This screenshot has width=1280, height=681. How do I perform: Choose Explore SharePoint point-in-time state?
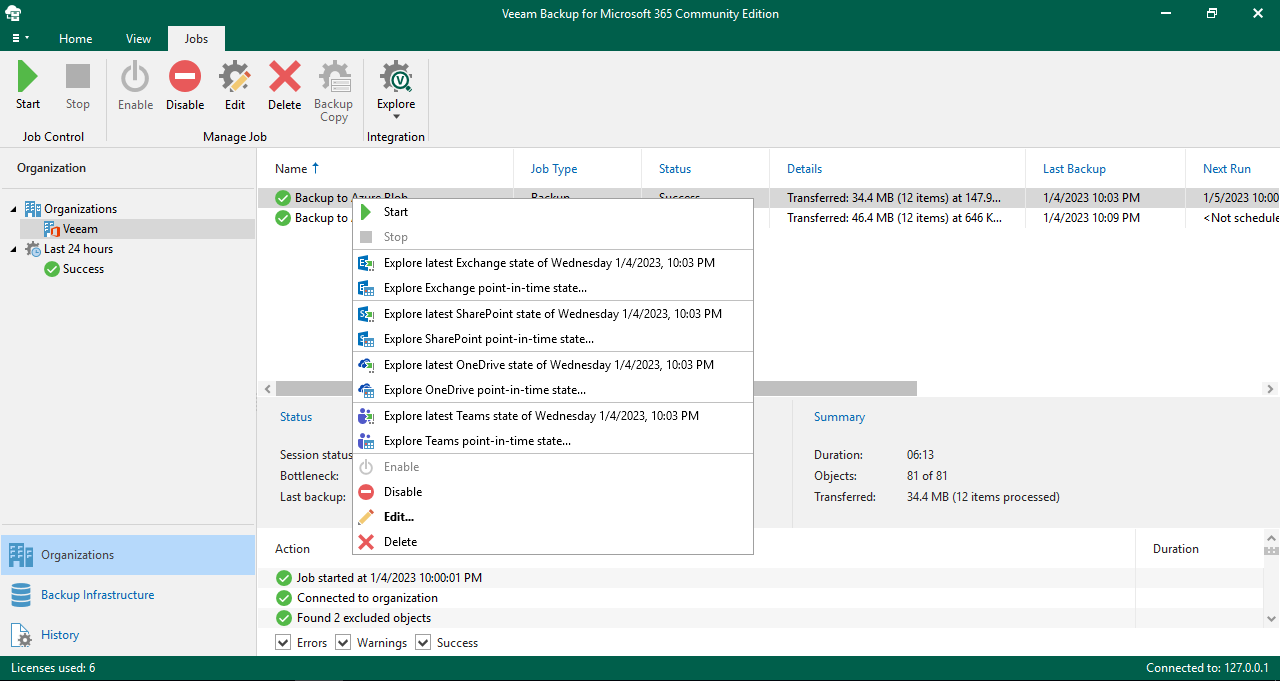pos(488,339)
